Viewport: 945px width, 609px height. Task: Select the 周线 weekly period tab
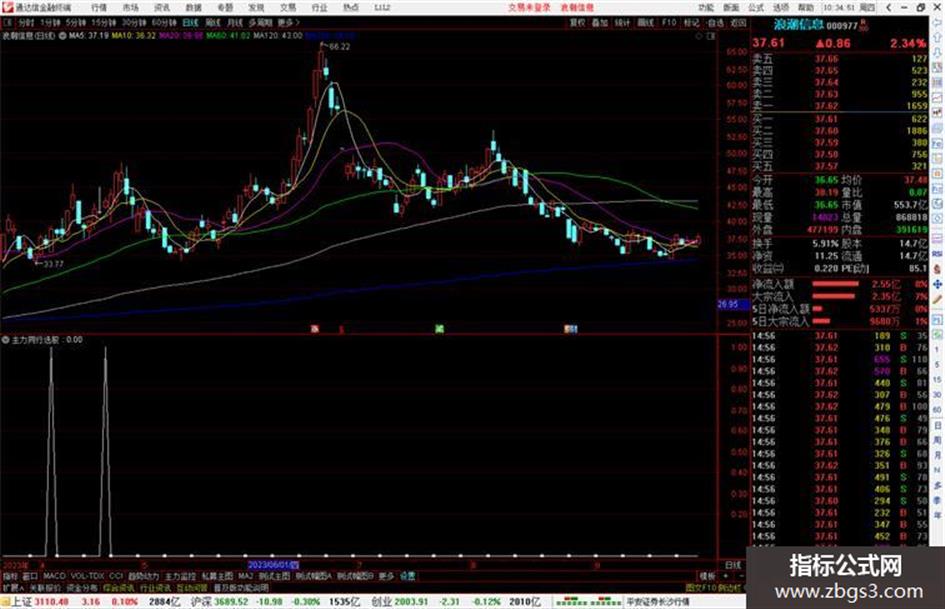(213, 22)
